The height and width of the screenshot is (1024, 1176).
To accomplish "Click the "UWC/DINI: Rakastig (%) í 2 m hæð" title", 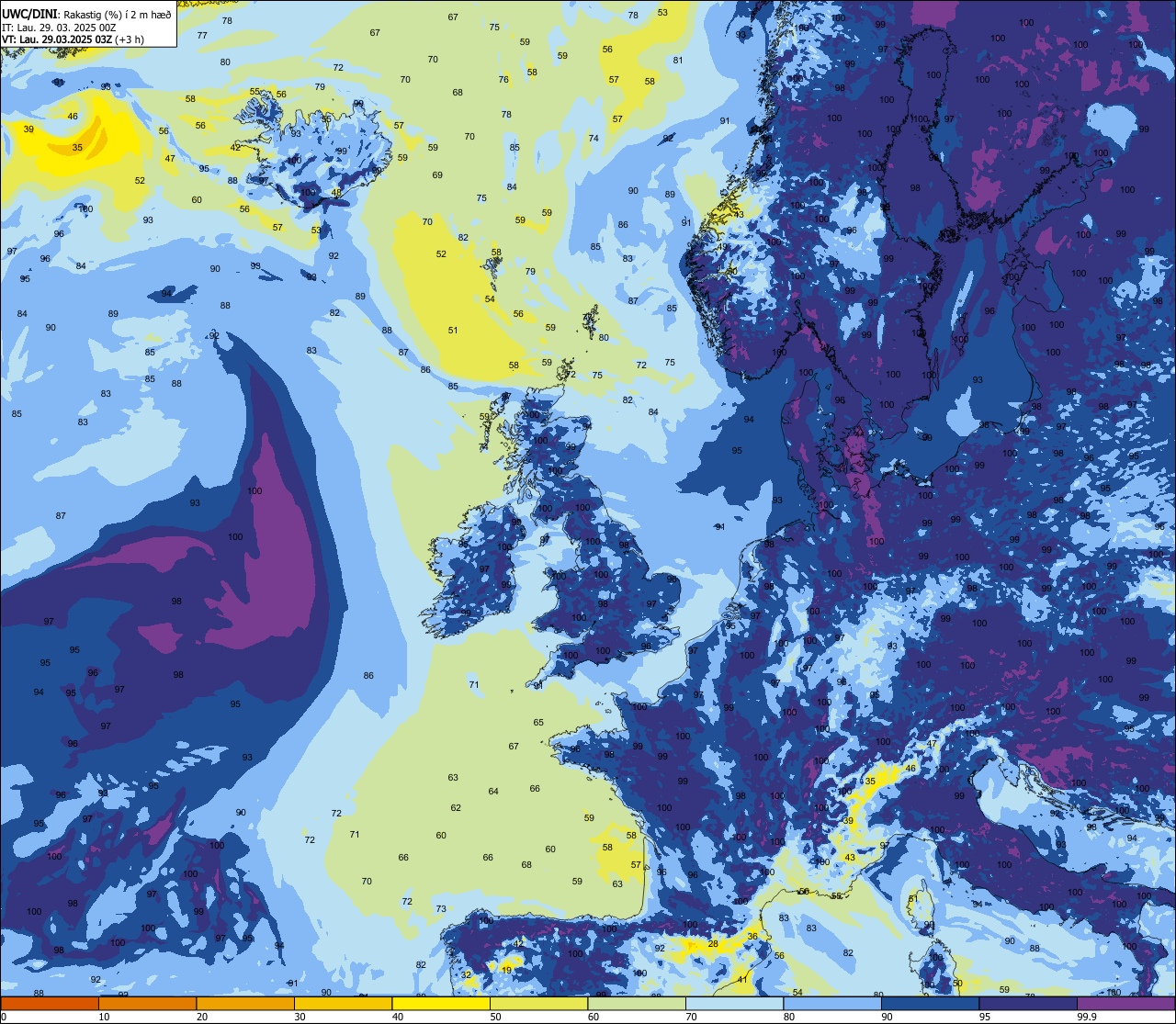I will pyautogui.click(x=87, y=14).
